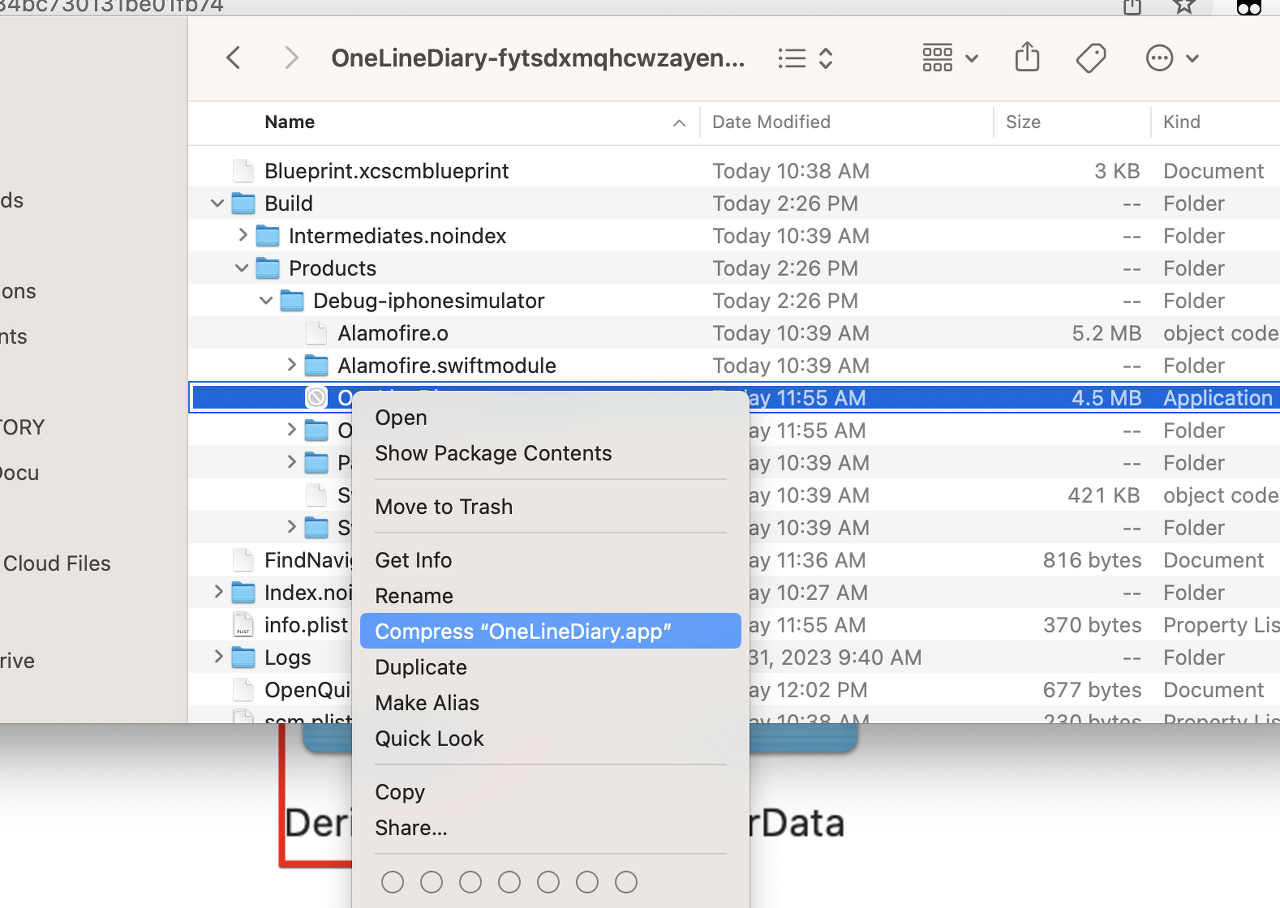The width and height of the screenshot is (1280, 908).
Task: Expand the Alamofire.swiftmodule folder
Action: click(291, 366)
